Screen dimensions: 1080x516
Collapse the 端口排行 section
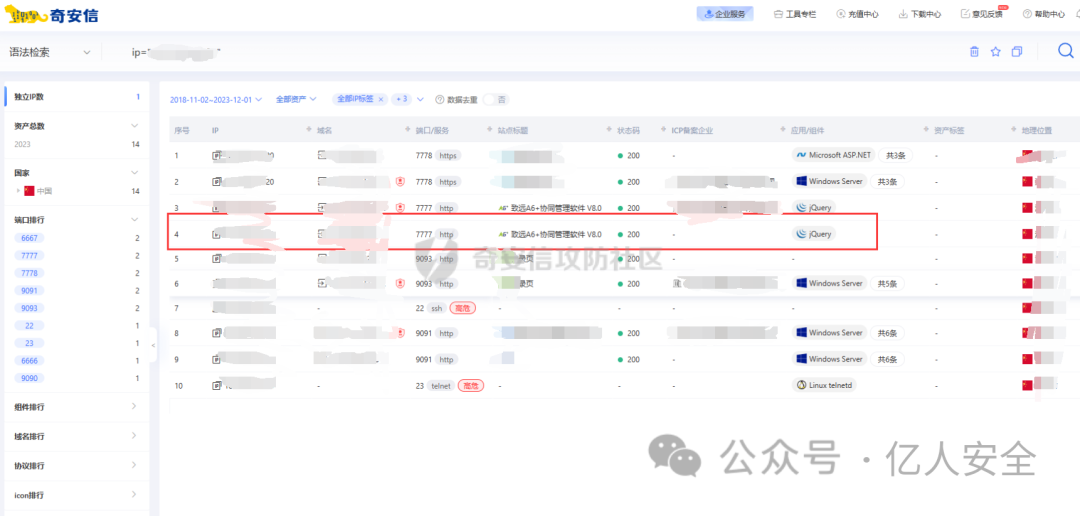(134, 220)
